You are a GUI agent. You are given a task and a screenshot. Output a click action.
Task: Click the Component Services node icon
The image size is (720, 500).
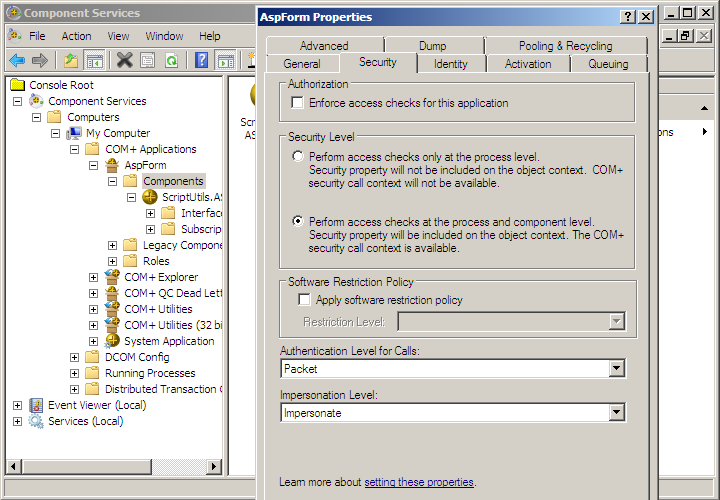point(36,101)
